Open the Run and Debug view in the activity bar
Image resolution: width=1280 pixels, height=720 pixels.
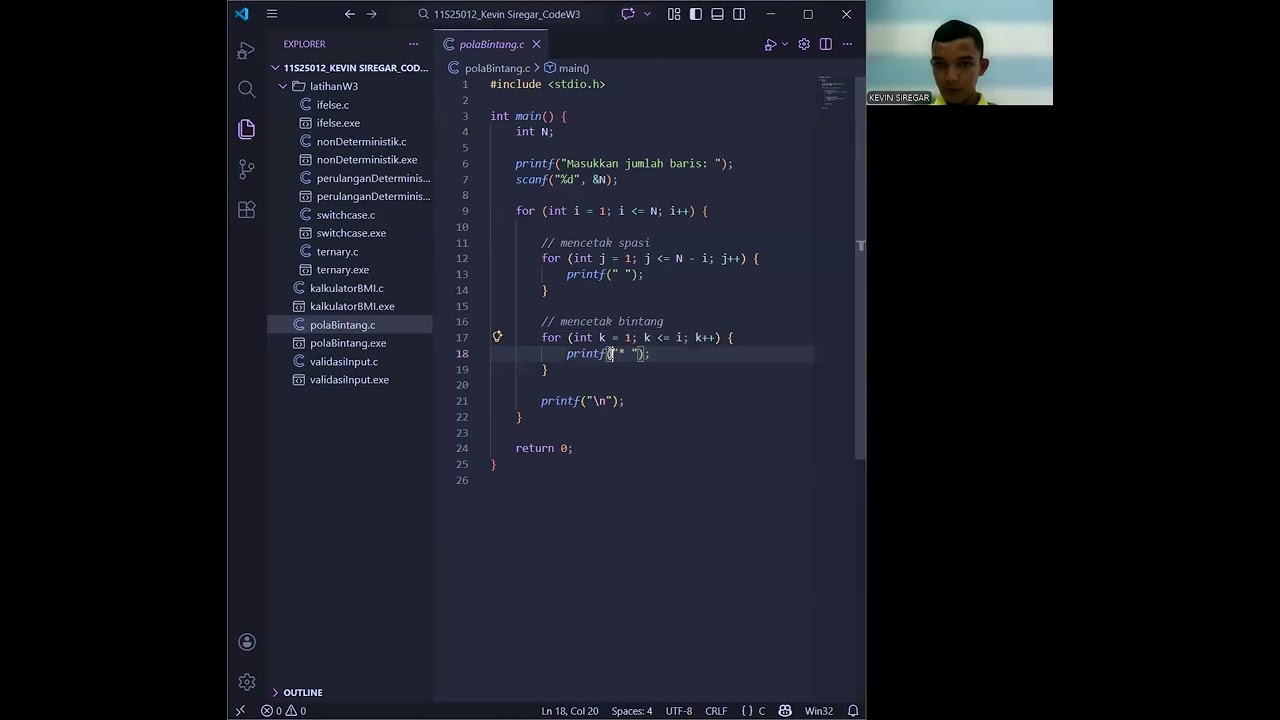point(247,50)
